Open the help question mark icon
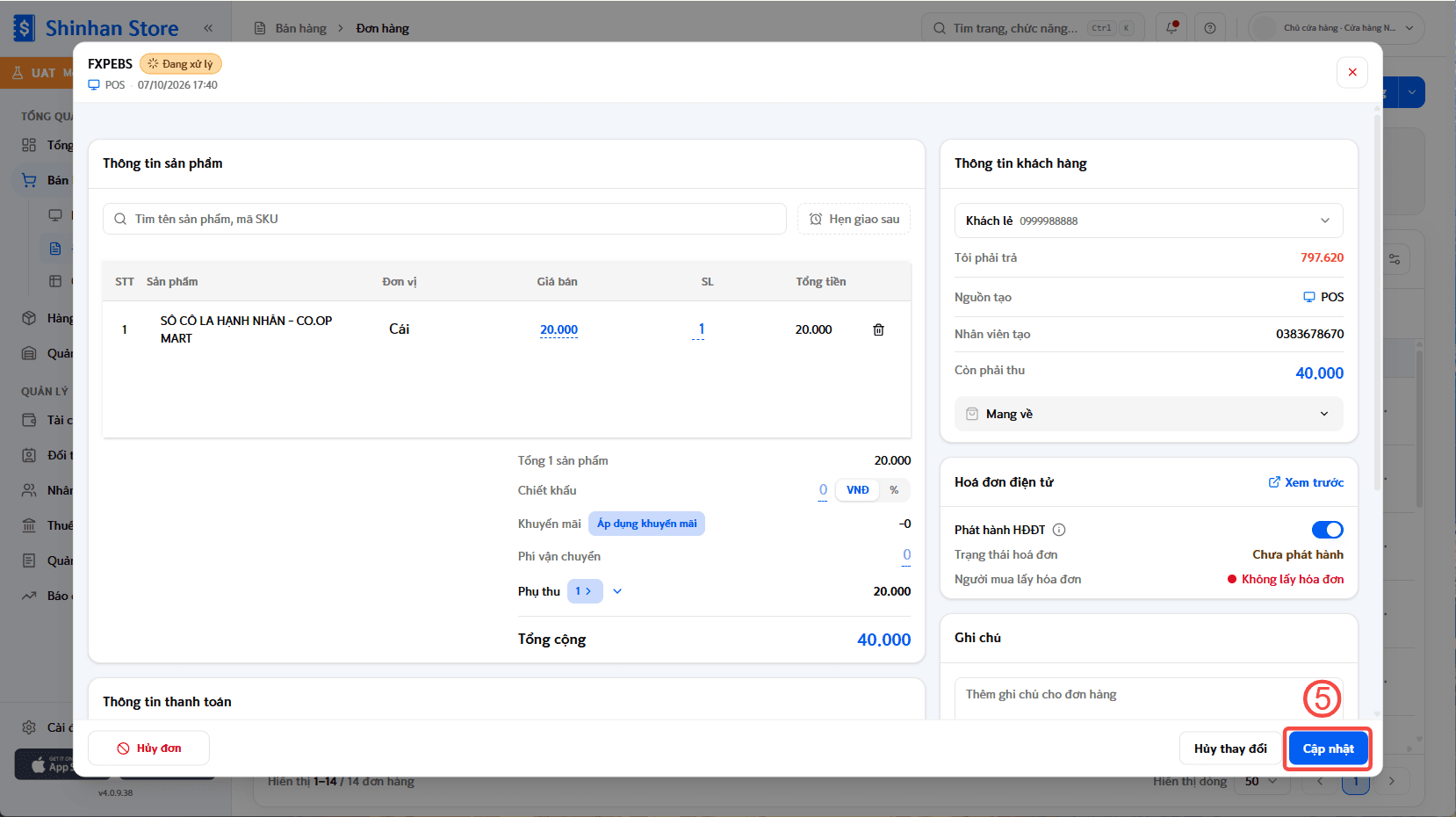Screen dimensions: 1456x817 1210,28
